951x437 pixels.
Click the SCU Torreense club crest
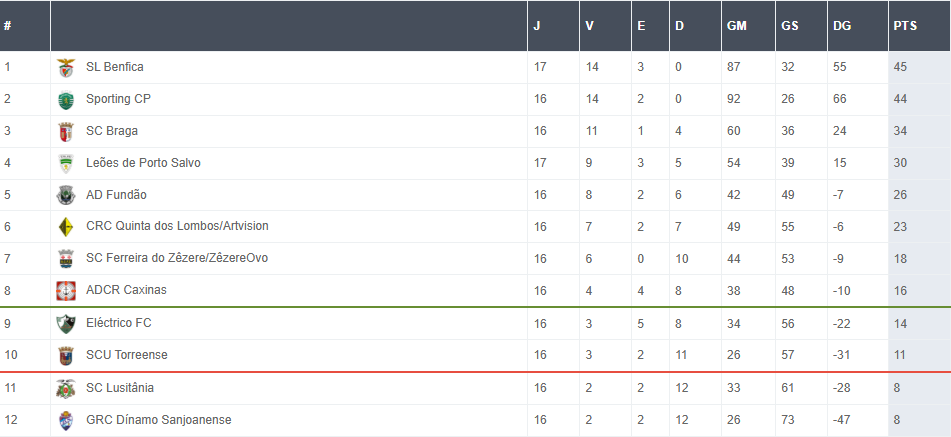66,356
